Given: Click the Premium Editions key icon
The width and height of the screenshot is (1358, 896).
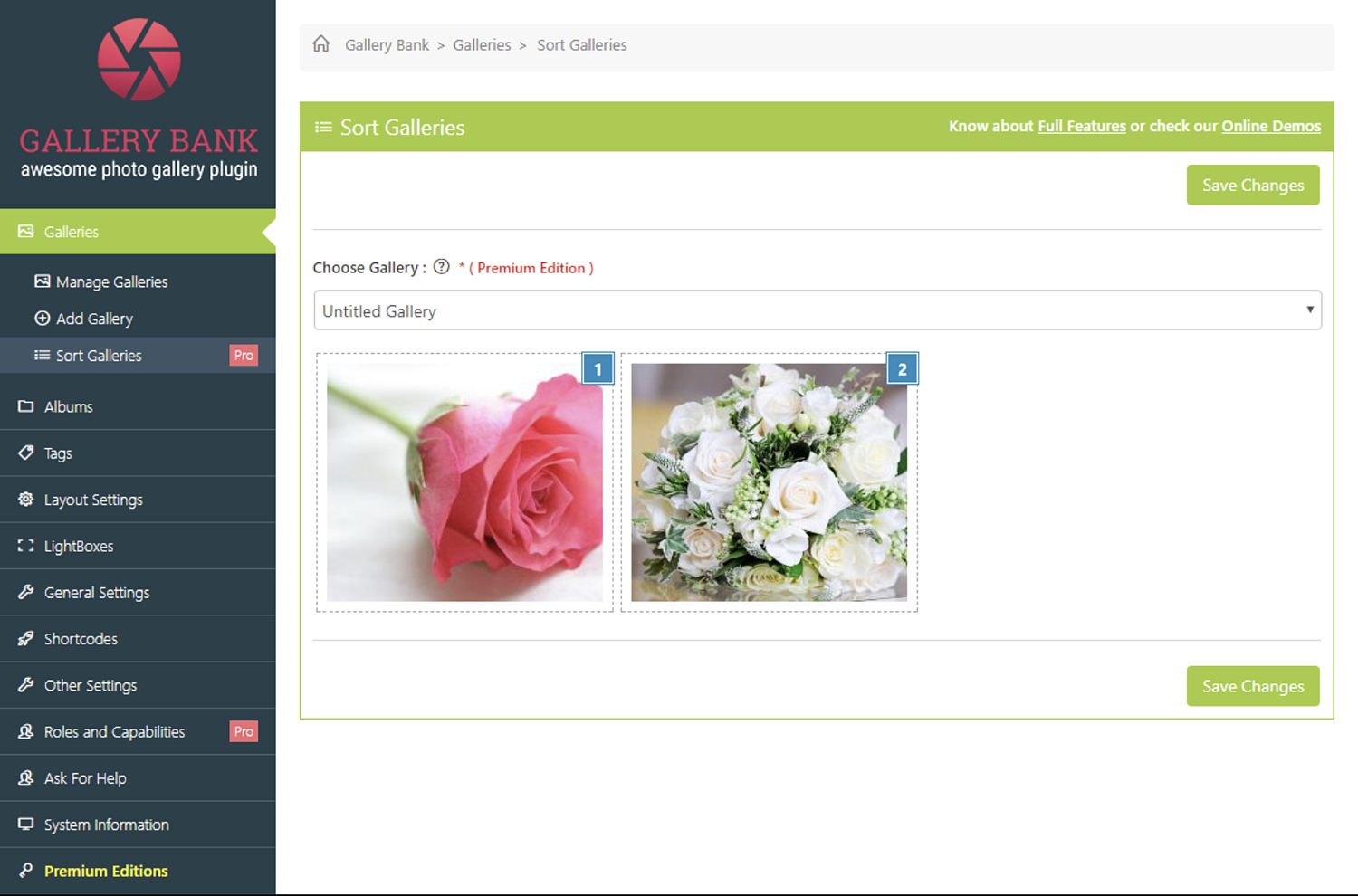Looking at the screenshot, I should (x=26, y=871).
